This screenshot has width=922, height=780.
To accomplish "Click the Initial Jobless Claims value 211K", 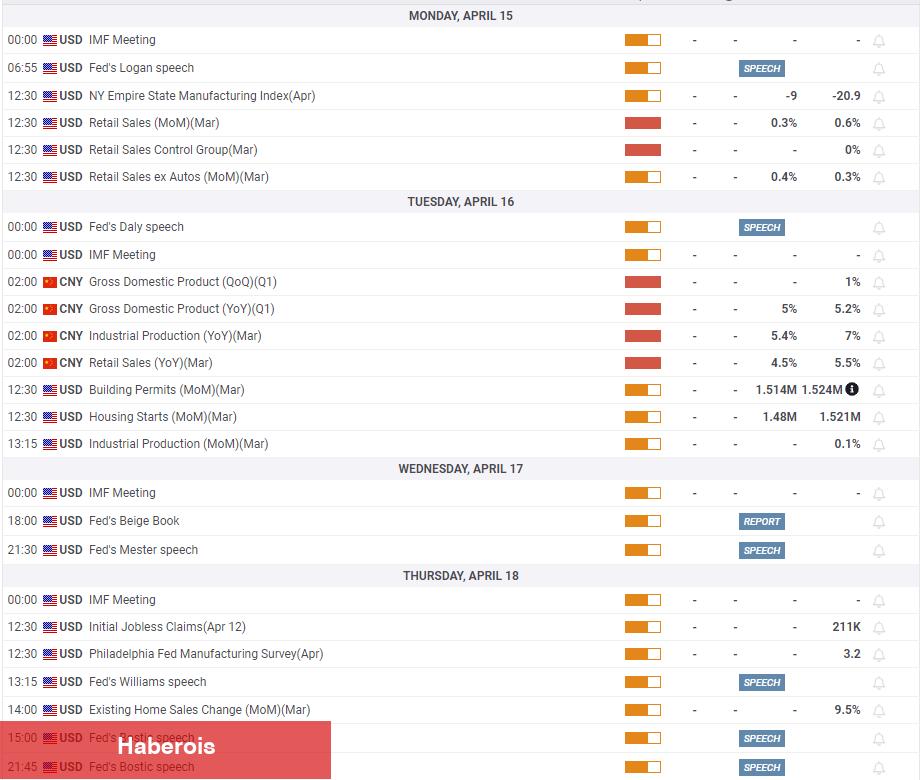I will click(846, 627).
